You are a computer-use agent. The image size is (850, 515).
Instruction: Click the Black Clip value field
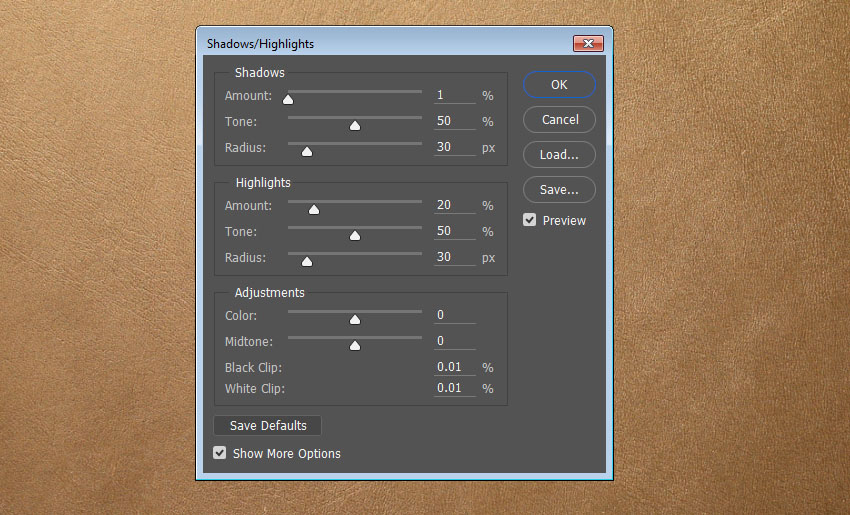[x=454, y=367]
